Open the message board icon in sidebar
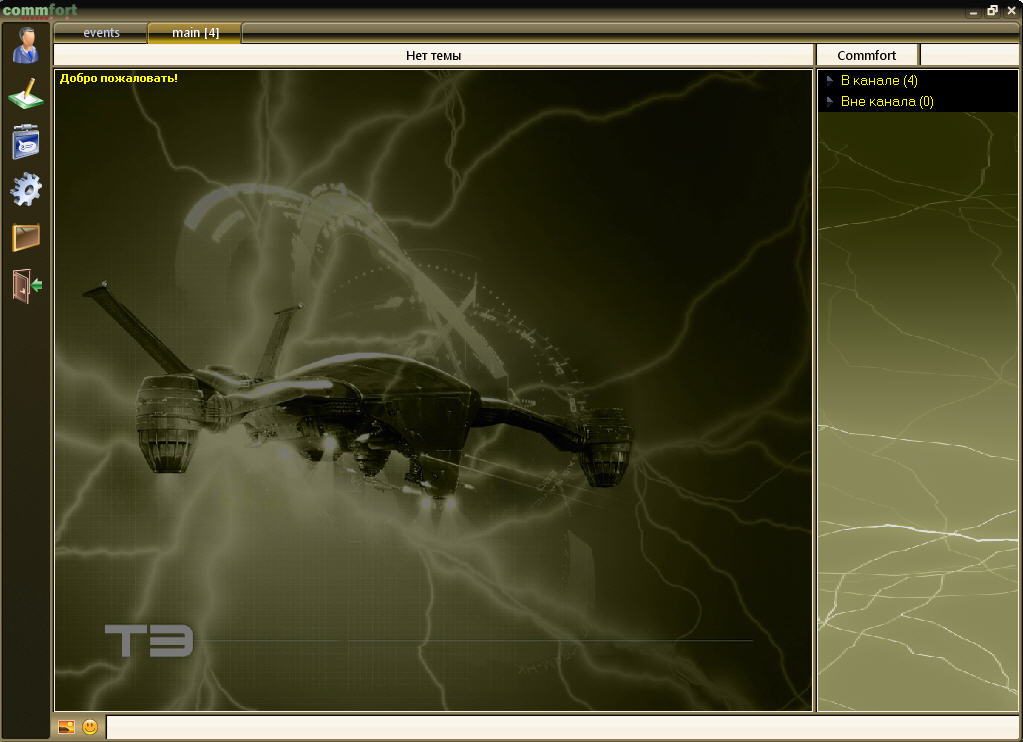The width and height of the screenshot is (1023, 742). pos(25,142)
